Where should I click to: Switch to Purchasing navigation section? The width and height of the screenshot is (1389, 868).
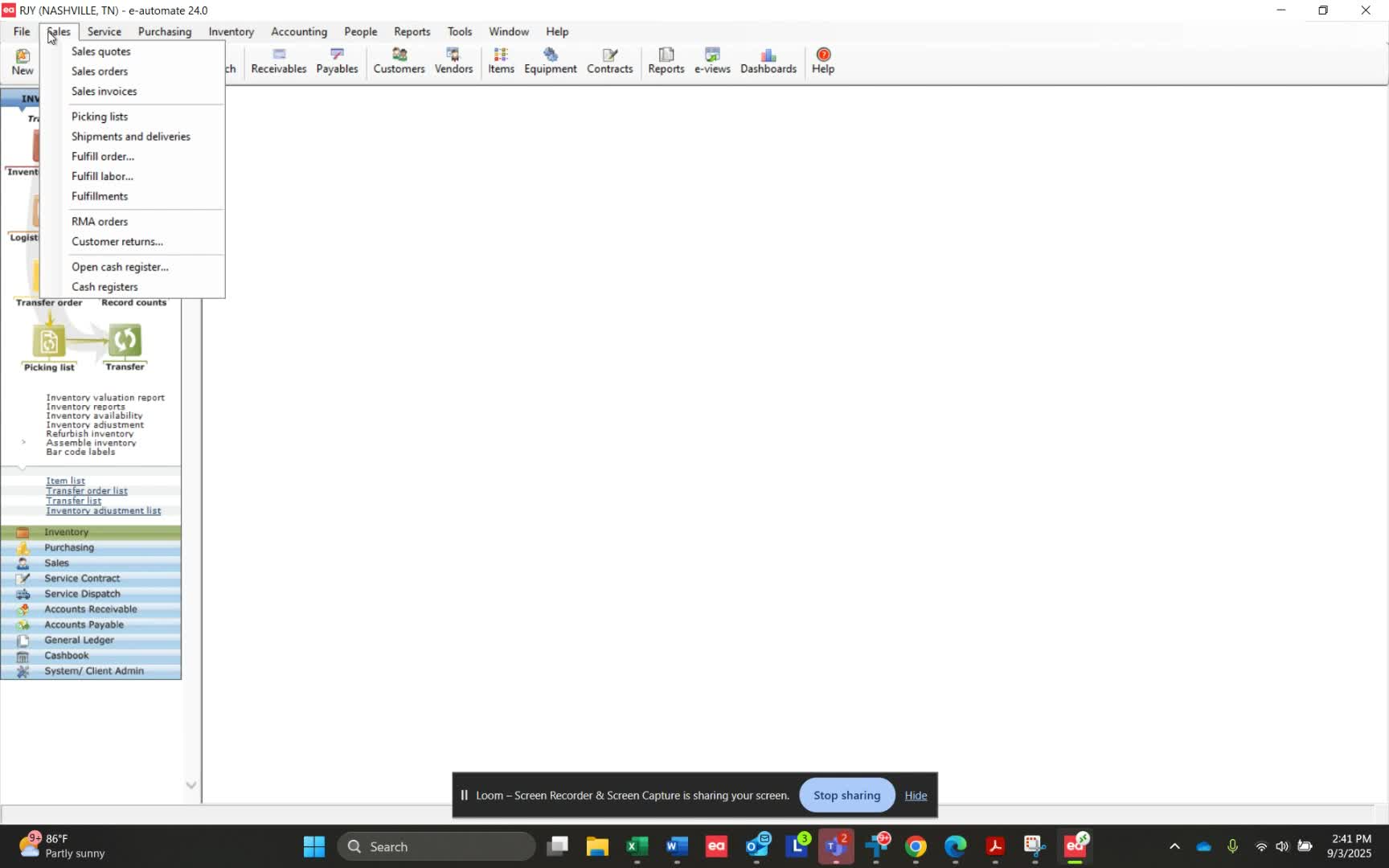(91, 547)
